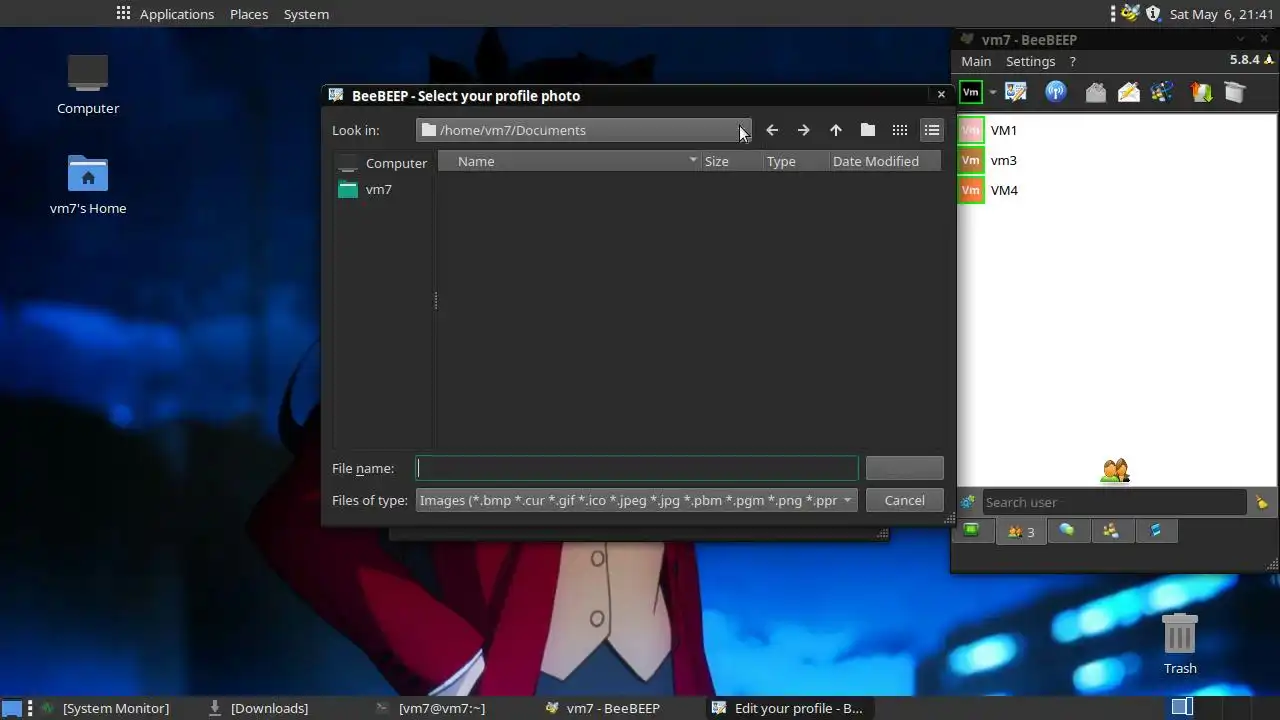Click the gray open envelope icon
The image size is (1280, 720).
(x=1096, y=92)
